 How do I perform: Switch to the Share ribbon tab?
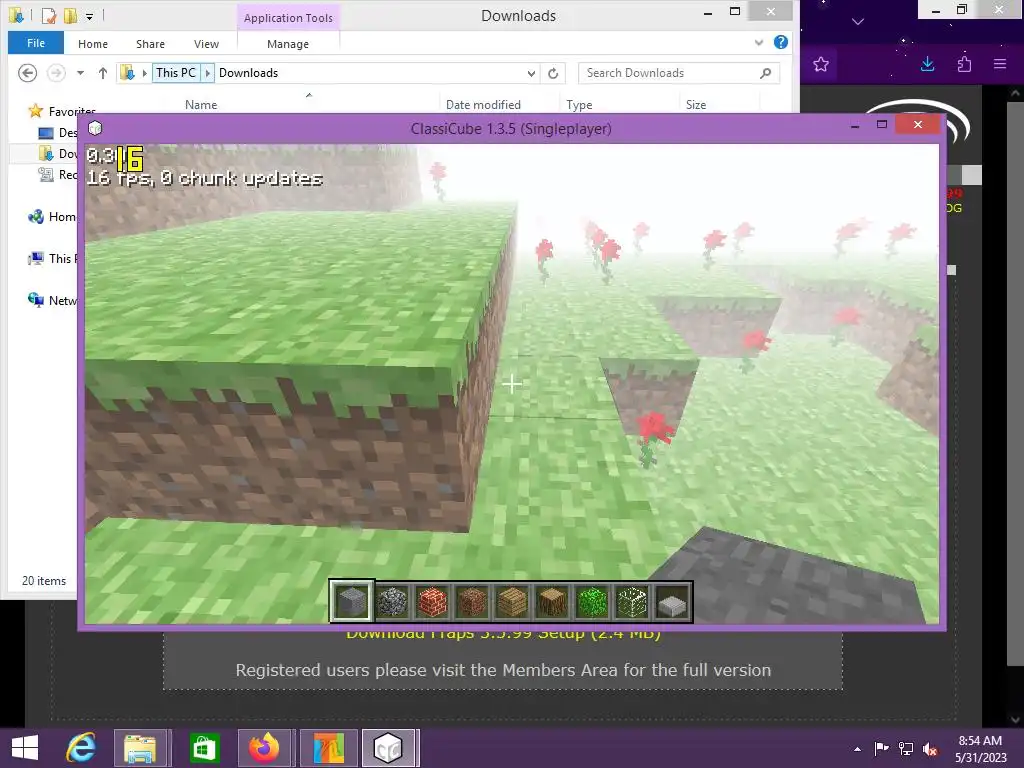[x=150, y=44]
